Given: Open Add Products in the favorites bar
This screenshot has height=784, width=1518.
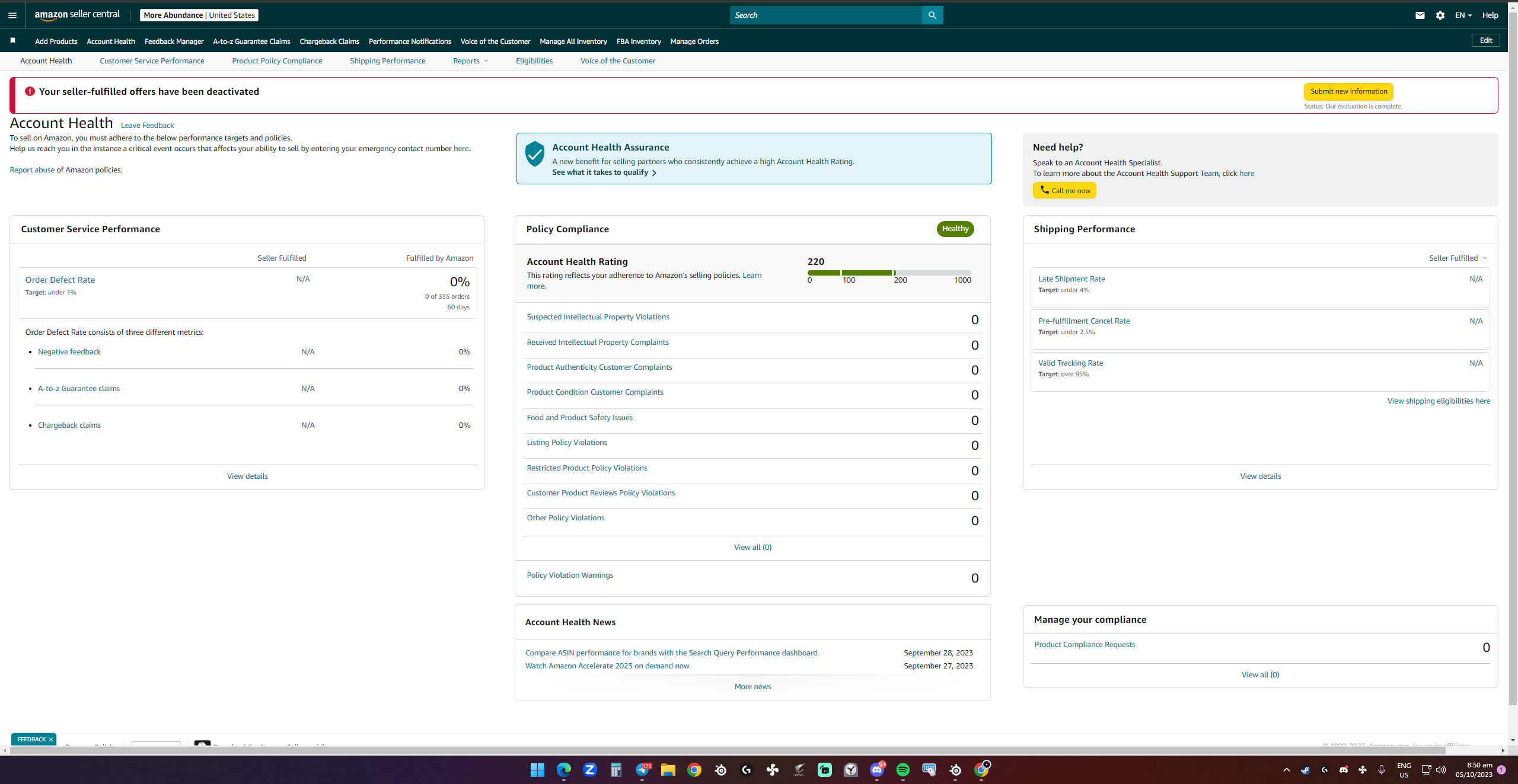Looking at the screenshot, I should click(56, 41).
